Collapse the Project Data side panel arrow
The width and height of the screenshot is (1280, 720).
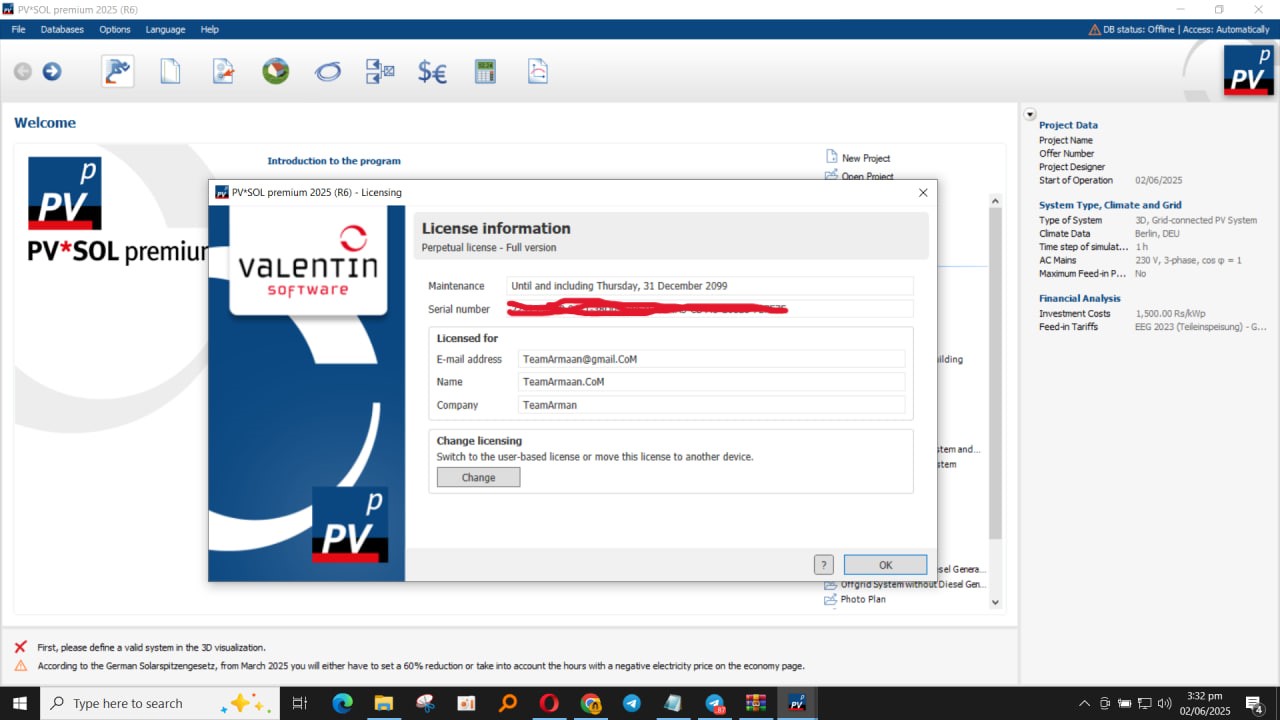[1030, 115]
